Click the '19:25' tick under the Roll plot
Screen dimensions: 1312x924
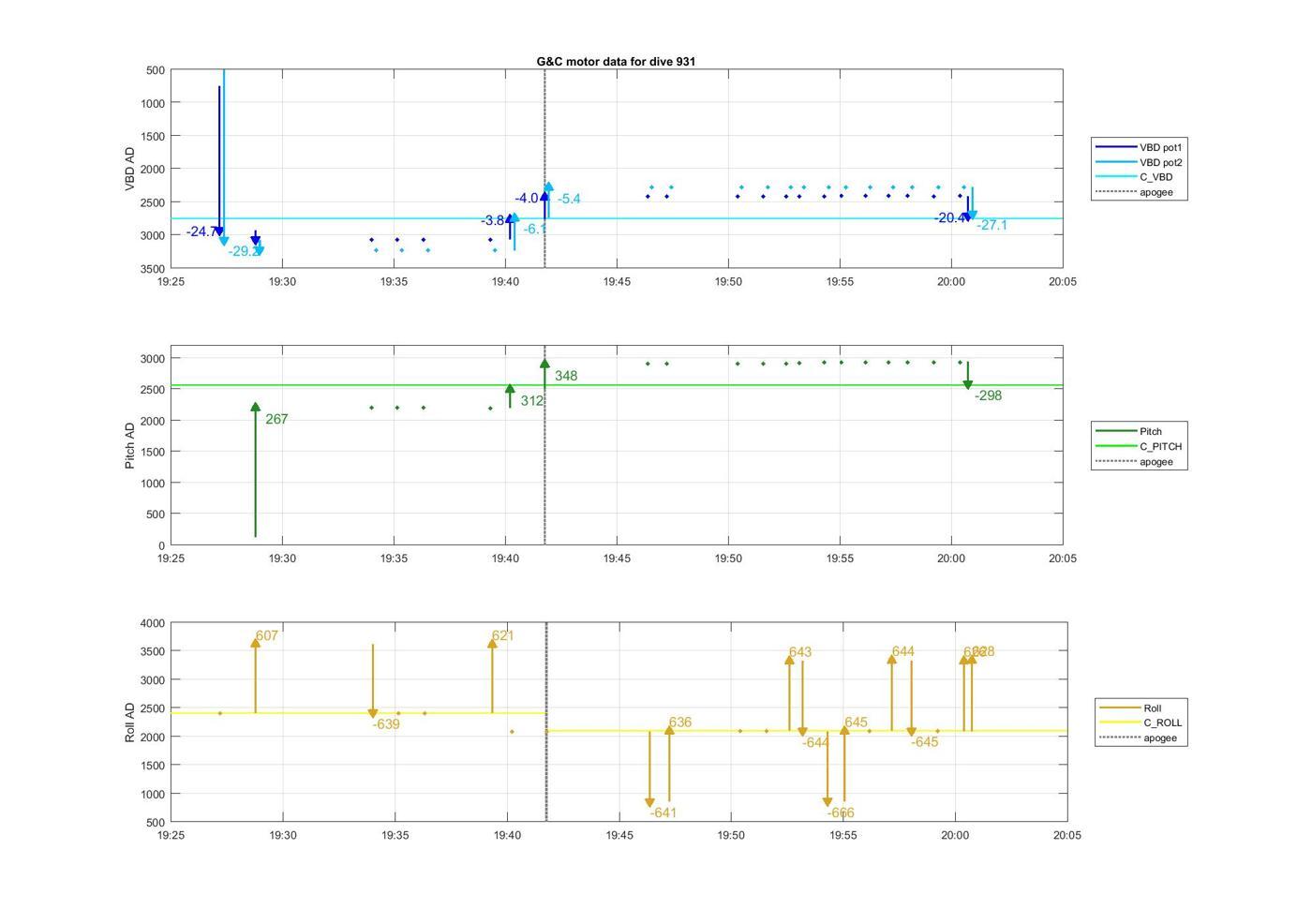tap(171, 835)
